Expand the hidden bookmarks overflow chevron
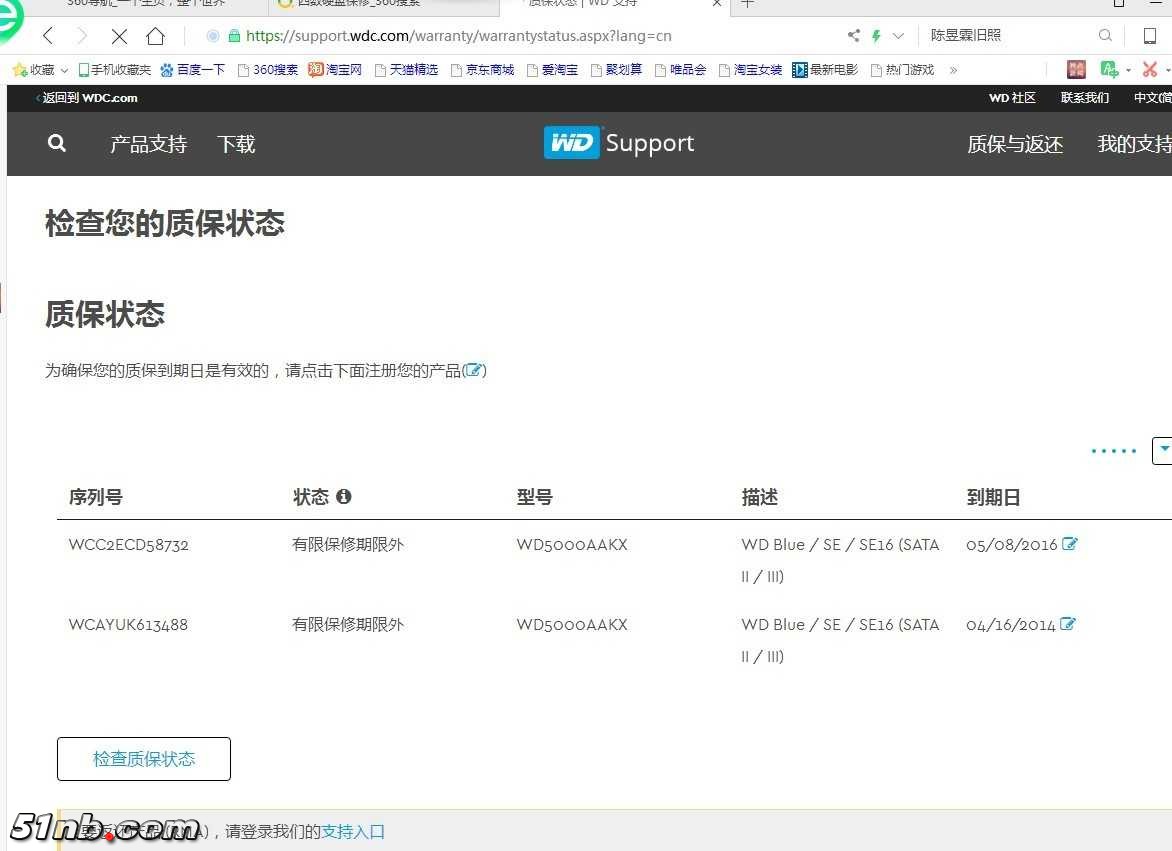Viewport: 1172px width, 851px height. click(953, 70)
